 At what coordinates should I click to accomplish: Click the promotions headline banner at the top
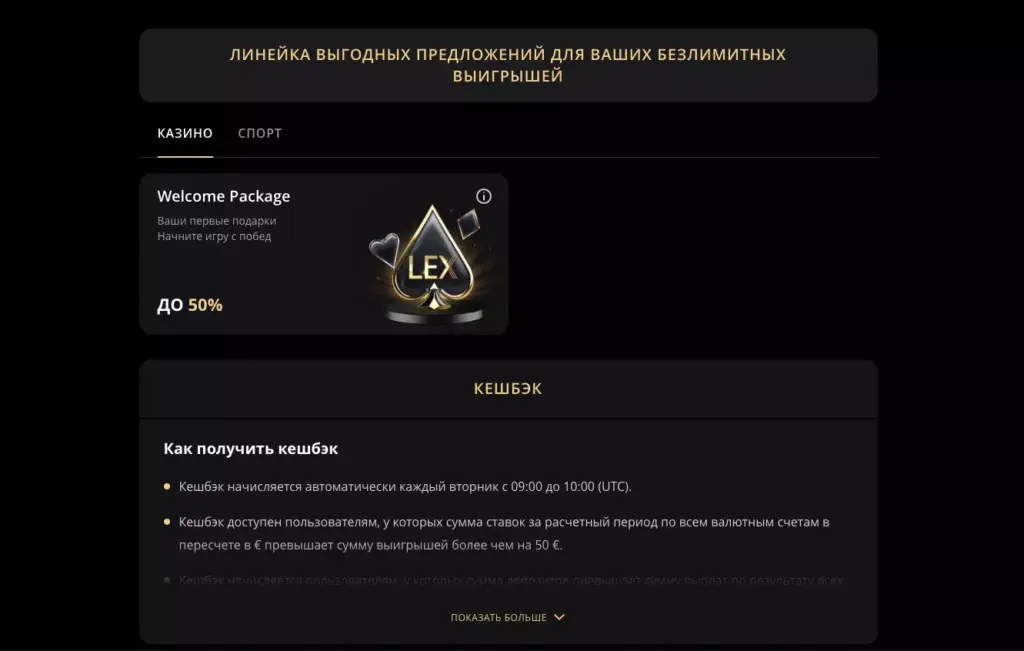point(509,65)
